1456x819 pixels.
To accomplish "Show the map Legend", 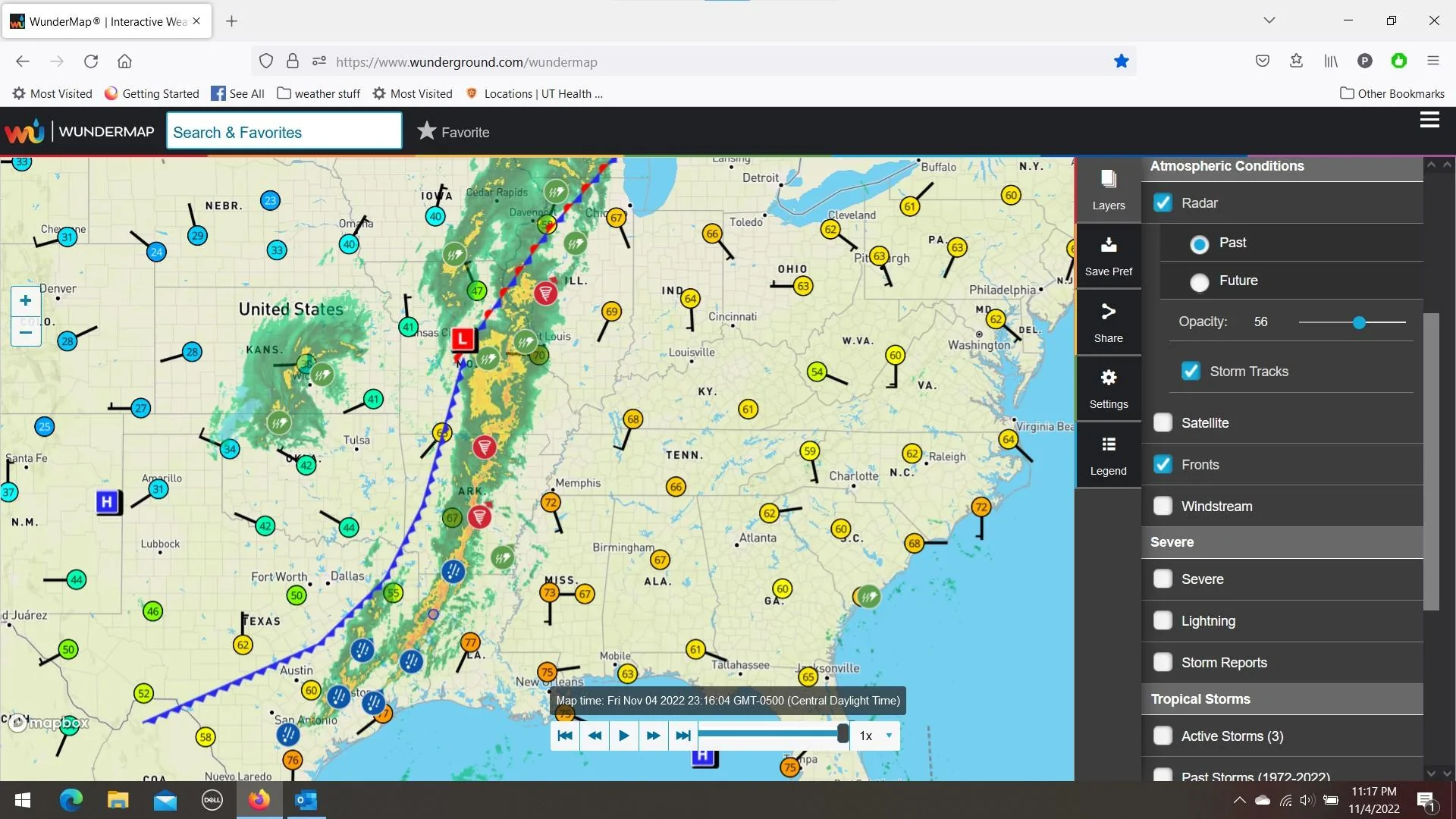I will [1108, 455].
